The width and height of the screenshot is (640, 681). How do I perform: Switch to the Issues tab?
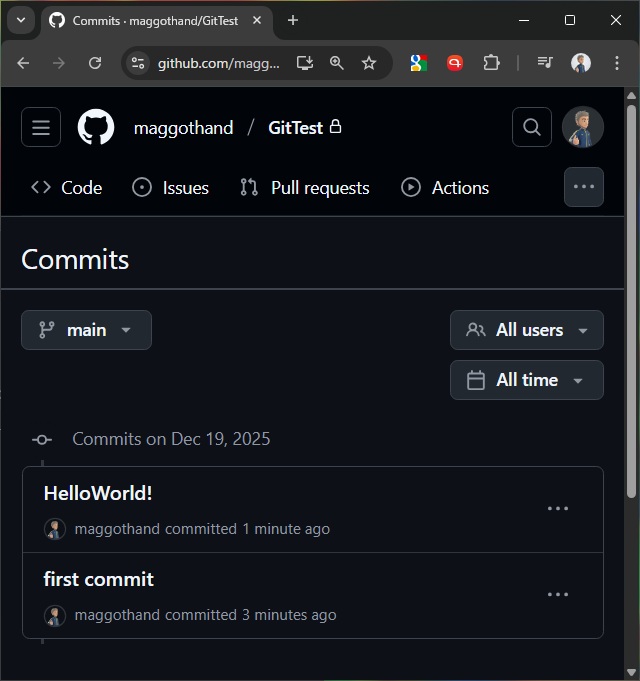pyautogui.click(x=171, y=188)
